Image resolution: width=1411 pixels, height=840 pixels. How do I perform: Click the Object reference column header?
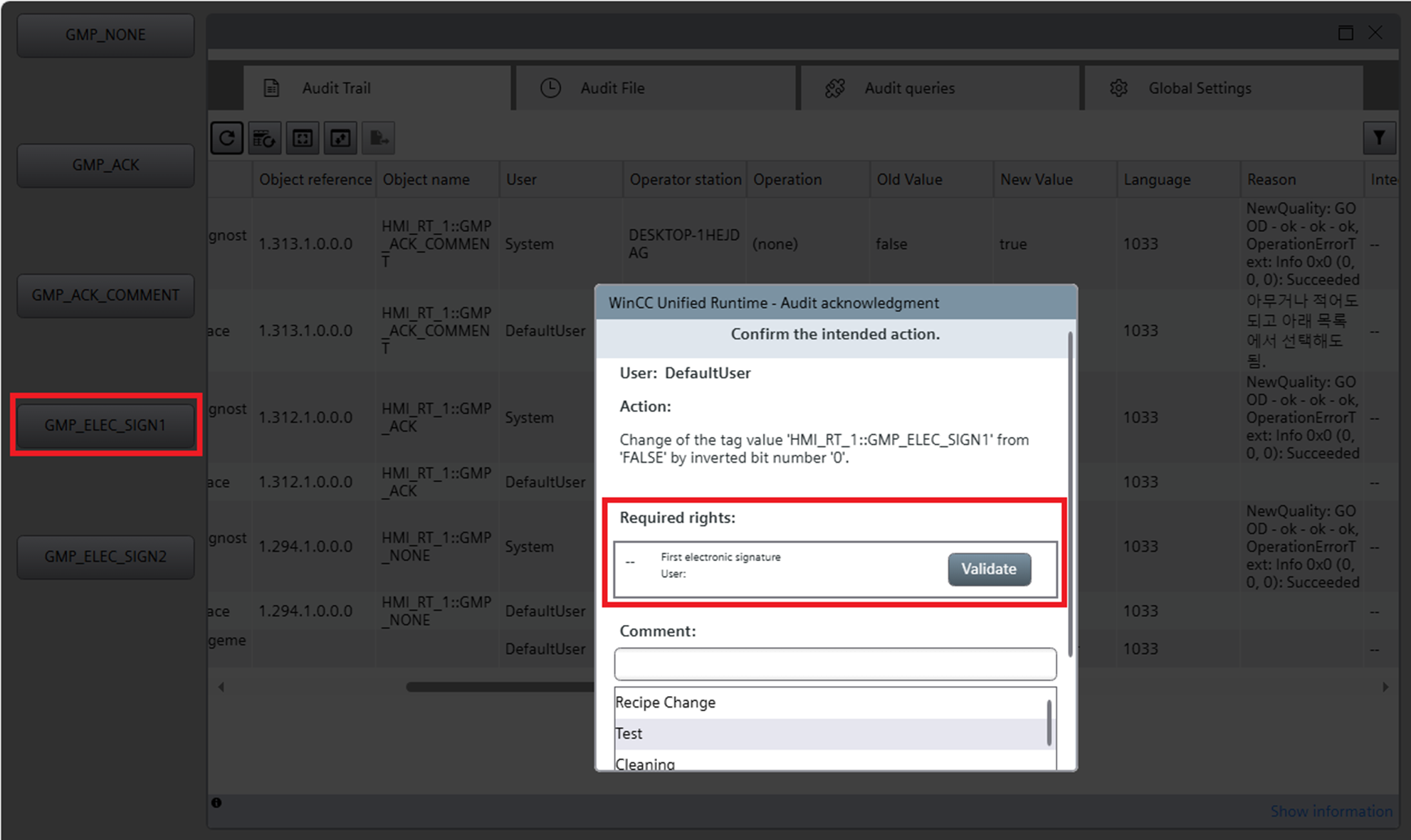click(315, 179)
